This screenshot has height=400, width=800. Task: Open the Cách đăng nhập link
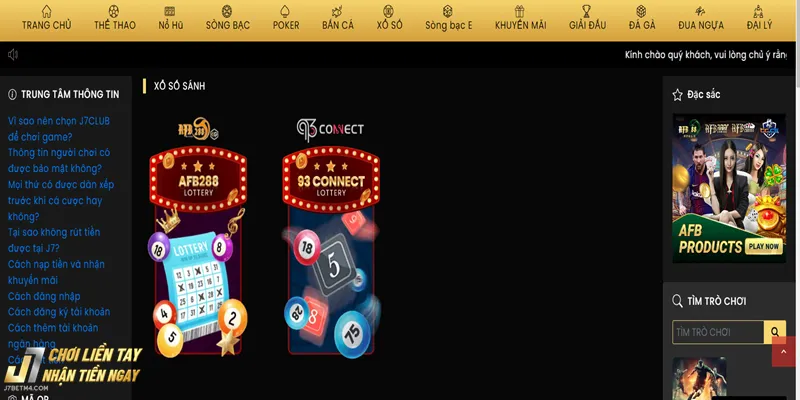point(44,296)
